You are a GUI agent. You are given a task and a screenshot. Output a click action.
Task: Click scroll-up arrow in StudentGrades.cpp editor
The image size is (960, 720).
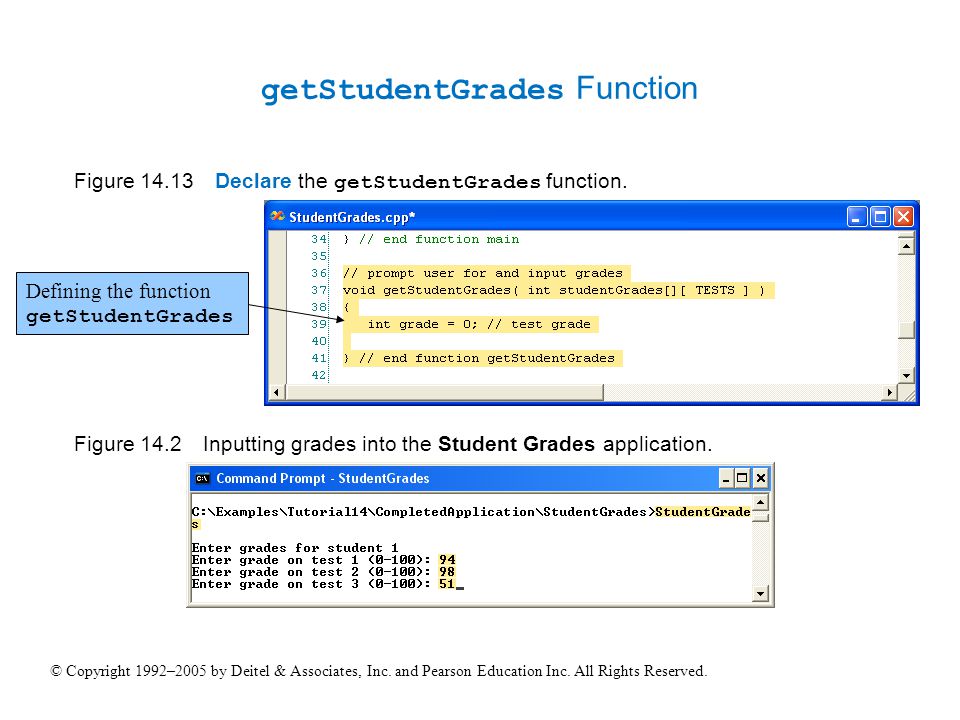point(906,246)
